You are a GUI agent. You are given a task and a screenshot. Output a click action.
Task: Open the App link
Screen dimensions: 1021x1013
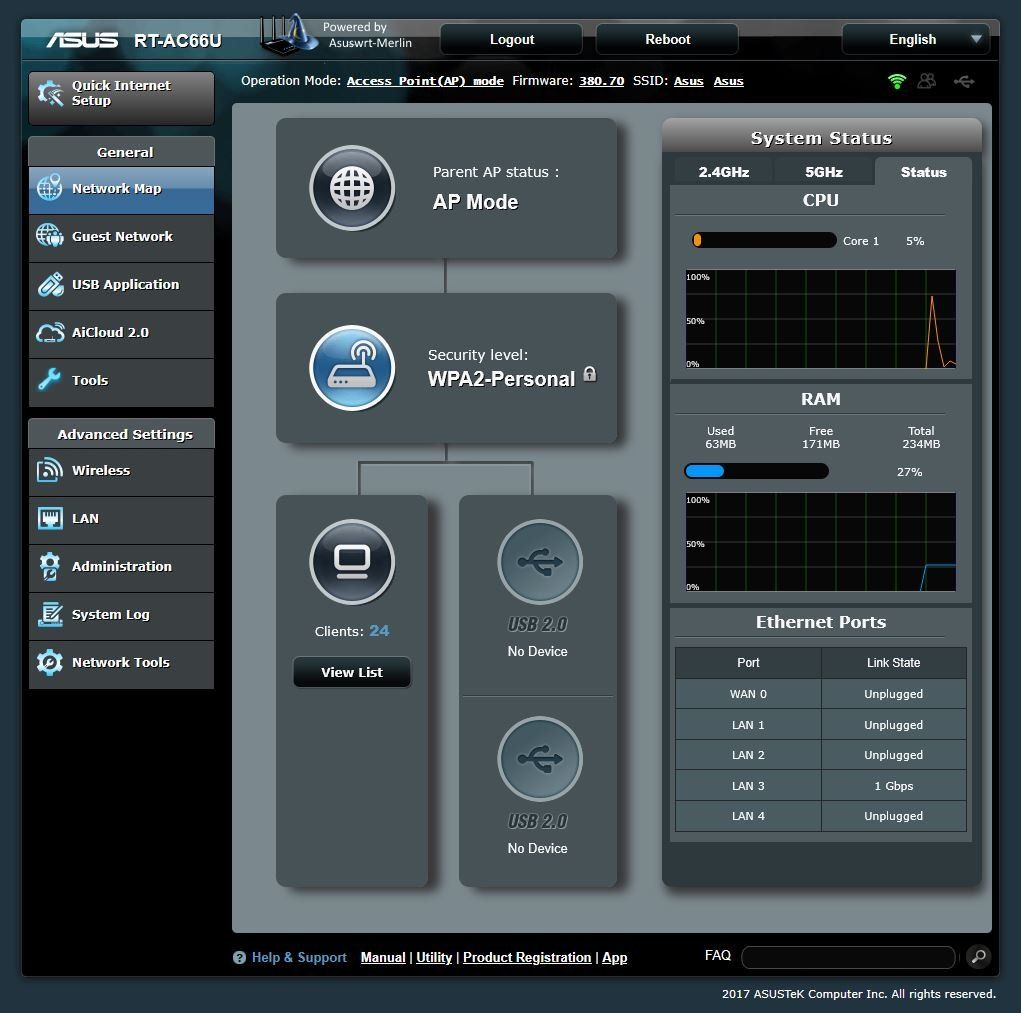point(614,957)
